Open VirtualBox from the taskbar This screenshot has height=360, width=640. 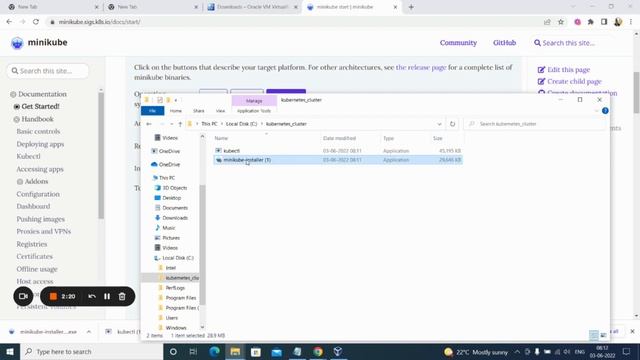click(x=338, y=351)
